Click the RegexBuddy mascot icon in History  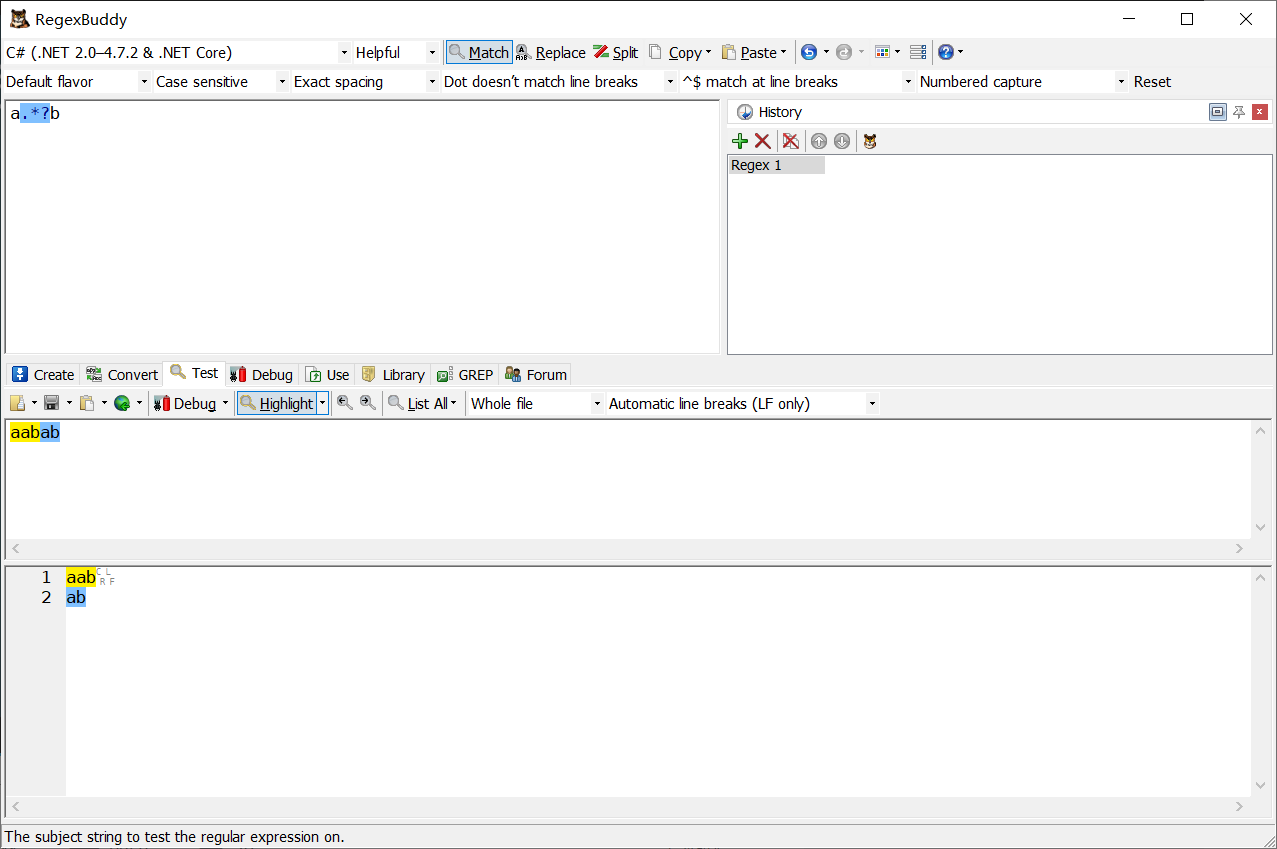pyautogui.click(x=870, y=141)
